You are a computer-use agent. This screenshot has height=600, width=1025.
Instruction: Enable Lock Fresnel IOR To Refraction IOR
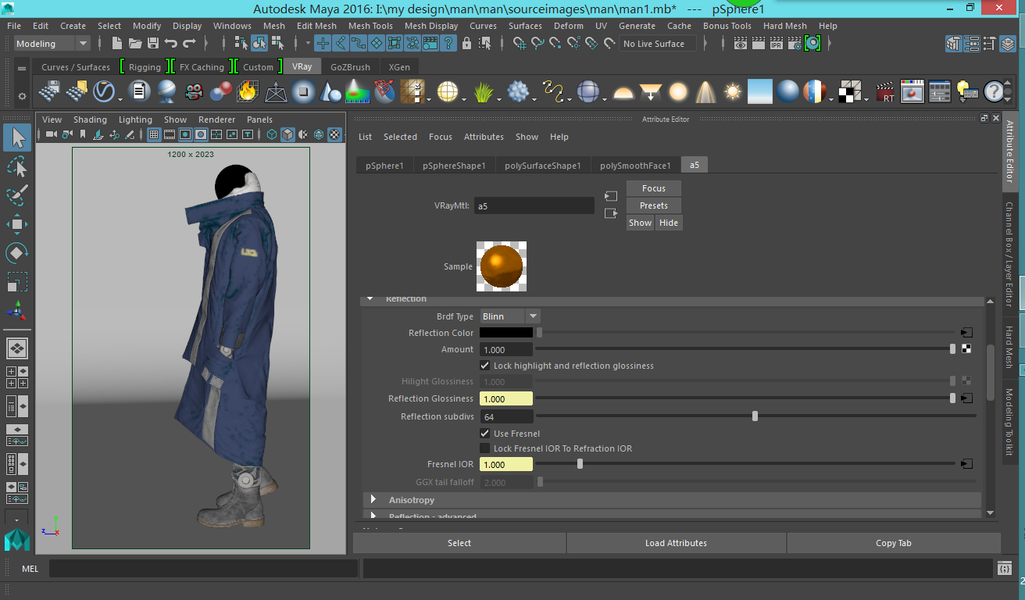[486, 449]
